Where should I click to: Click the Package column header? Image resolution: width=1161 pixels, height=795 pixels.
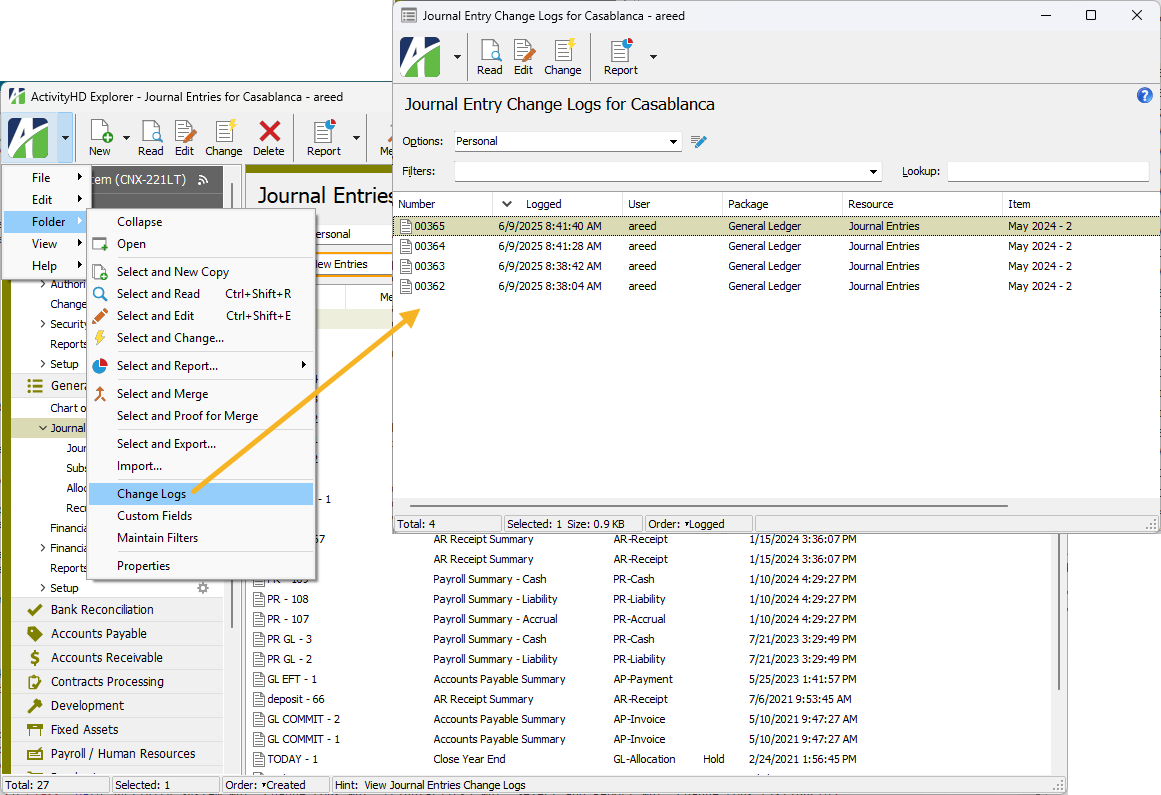[x=783, y=204]
